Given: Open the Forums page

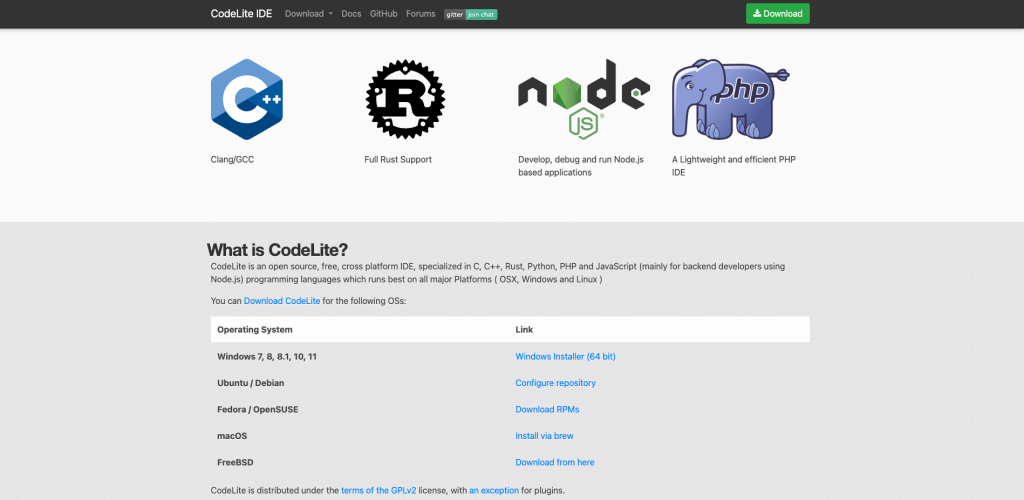Looking at the screenshot, I should point(421,14).
